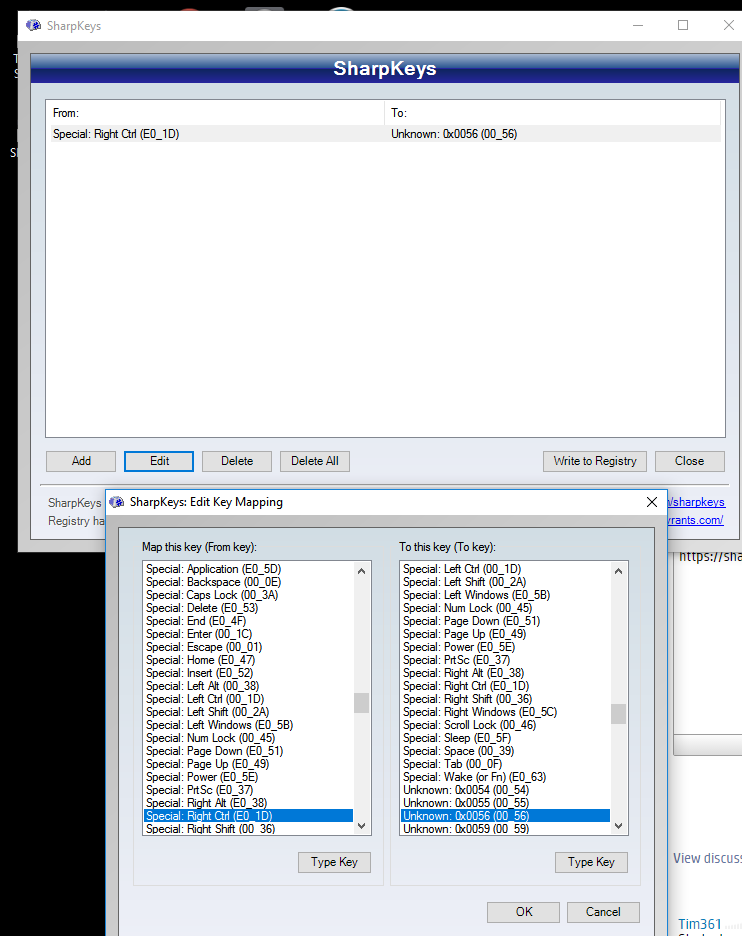
Task: Select From key Special: Left Alt (00_38)
Action: pyautogui.click(x=248, y=686)
